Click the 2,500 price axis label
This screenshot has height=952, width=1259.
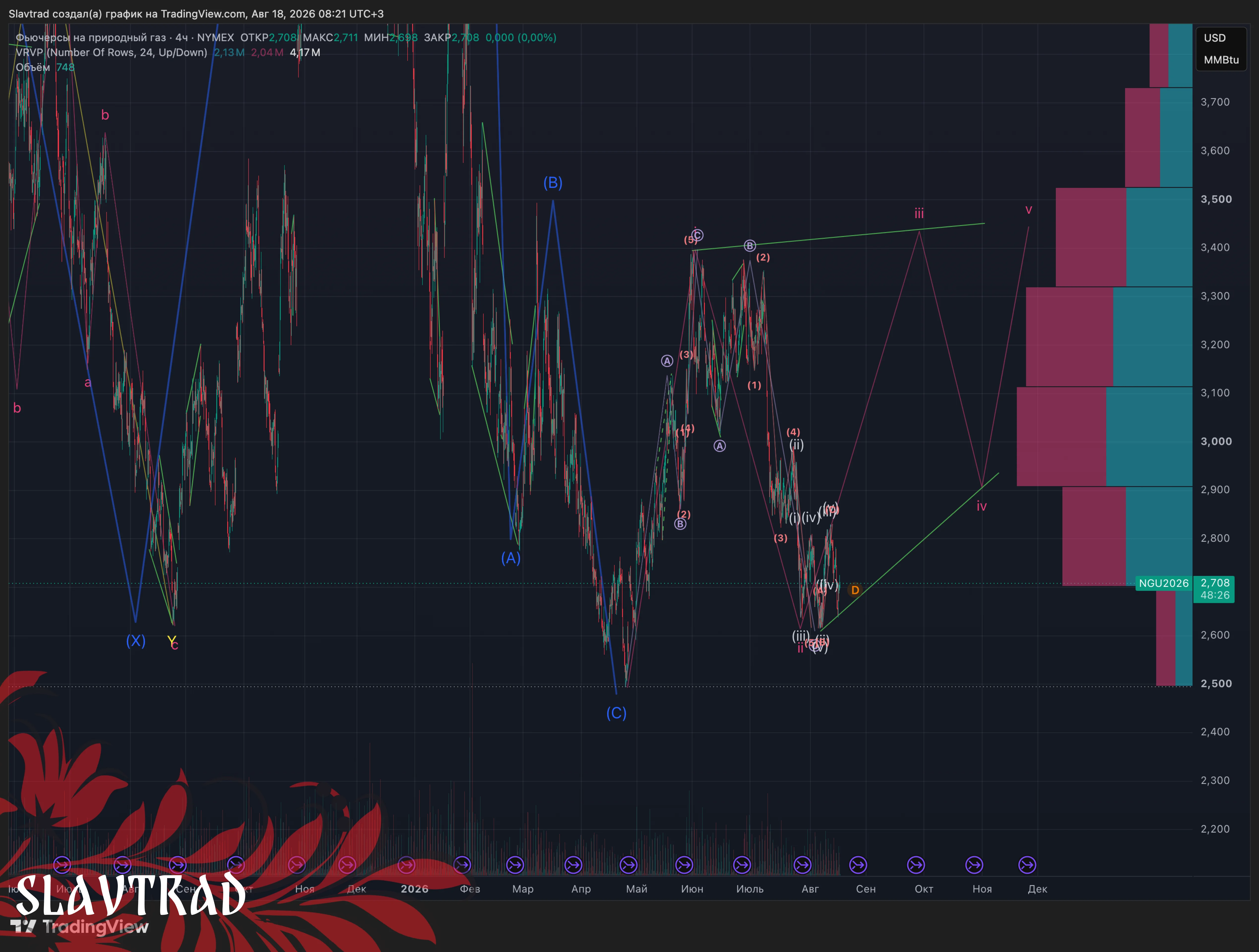pyautogui.click(x=1216, y=684)
